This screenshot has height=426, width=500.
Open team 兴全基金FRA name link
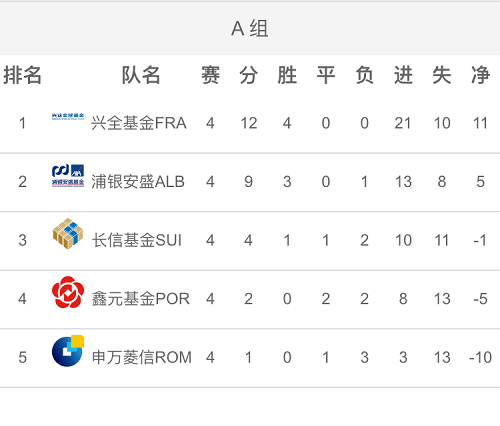pos(139,123)
